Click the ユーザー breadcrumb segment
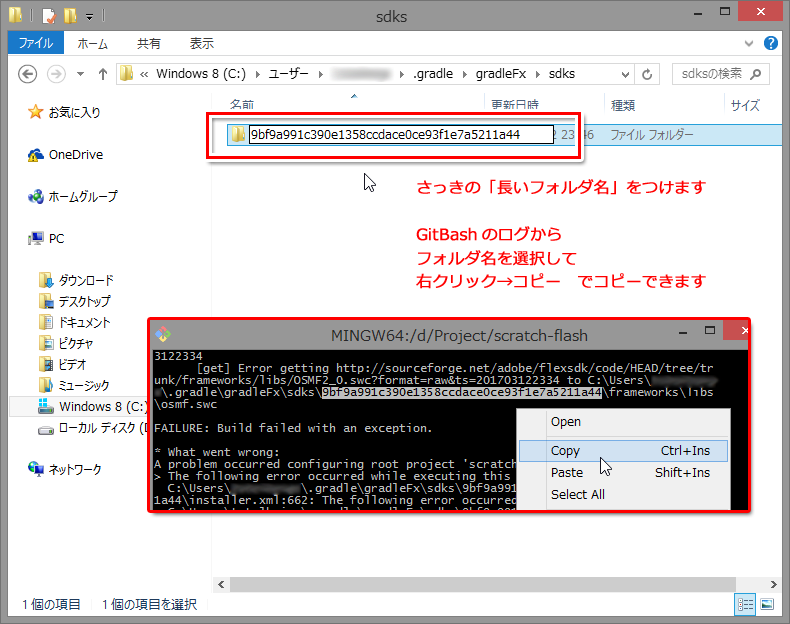Image resolution: width=790 pixels, height=624 pixels. 289,74
